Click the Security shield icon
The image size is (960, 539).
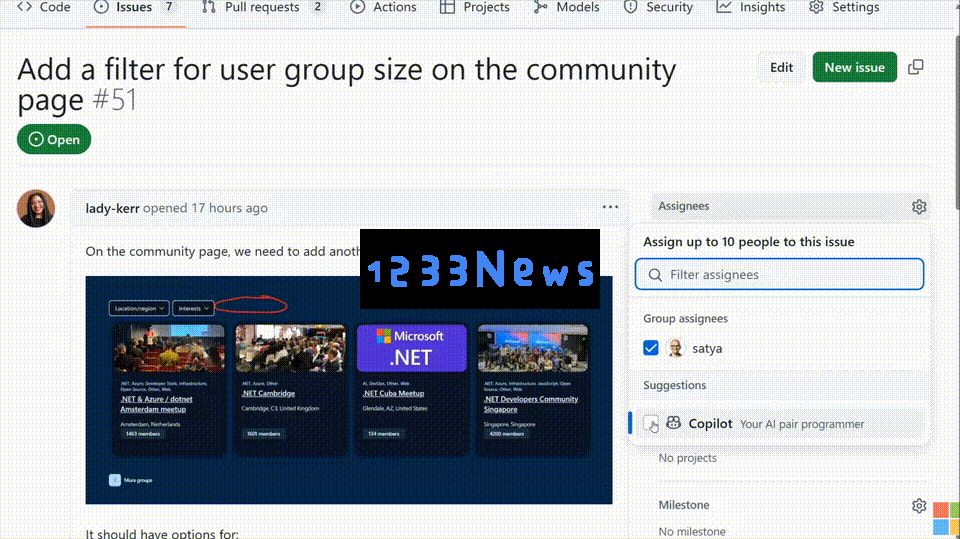click(631, 7)
